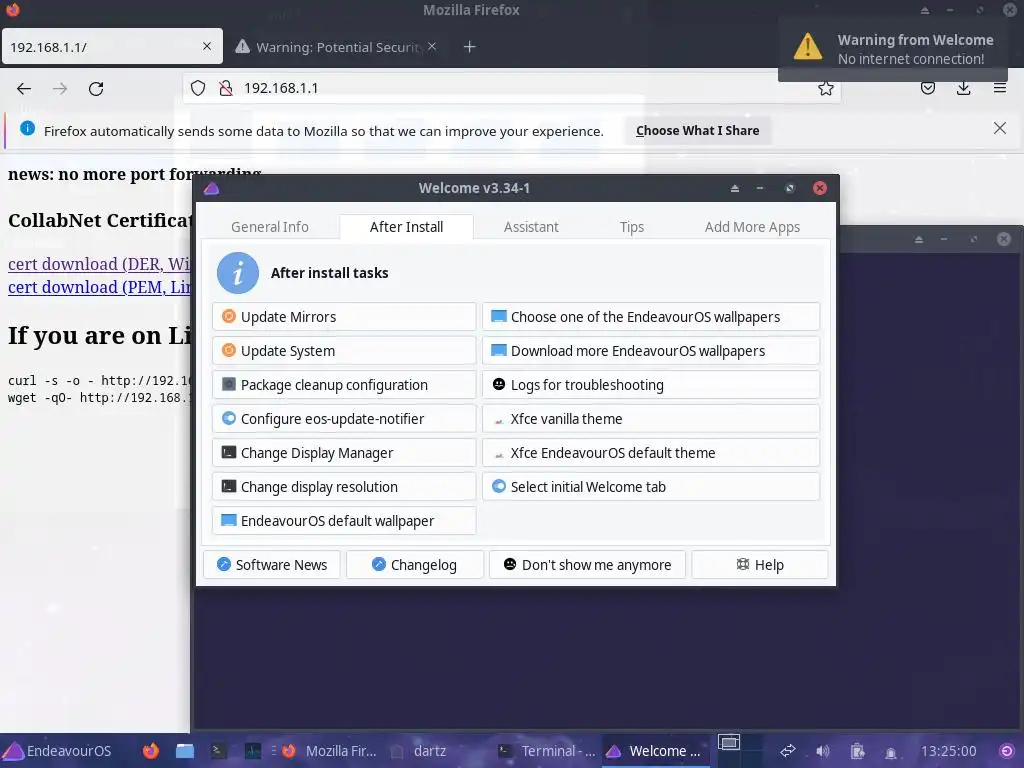Viewport: 1024px width, 768px height.
Task: Open Package cleanup configuration
Action: (344, 385)
